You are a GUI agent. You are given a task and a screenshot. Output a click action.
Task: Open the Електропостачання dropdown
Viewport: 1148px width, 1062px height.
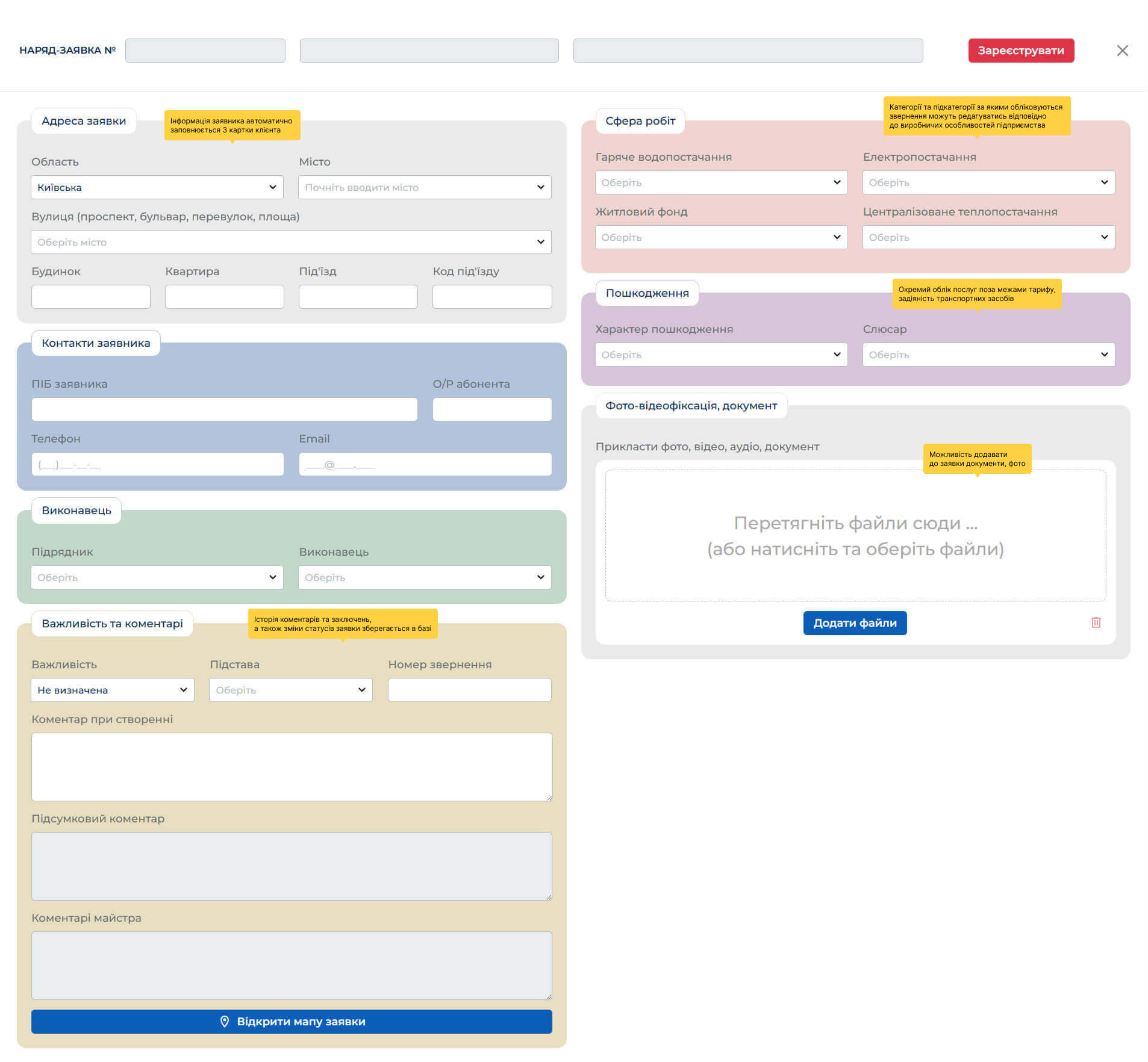[988, 182]
